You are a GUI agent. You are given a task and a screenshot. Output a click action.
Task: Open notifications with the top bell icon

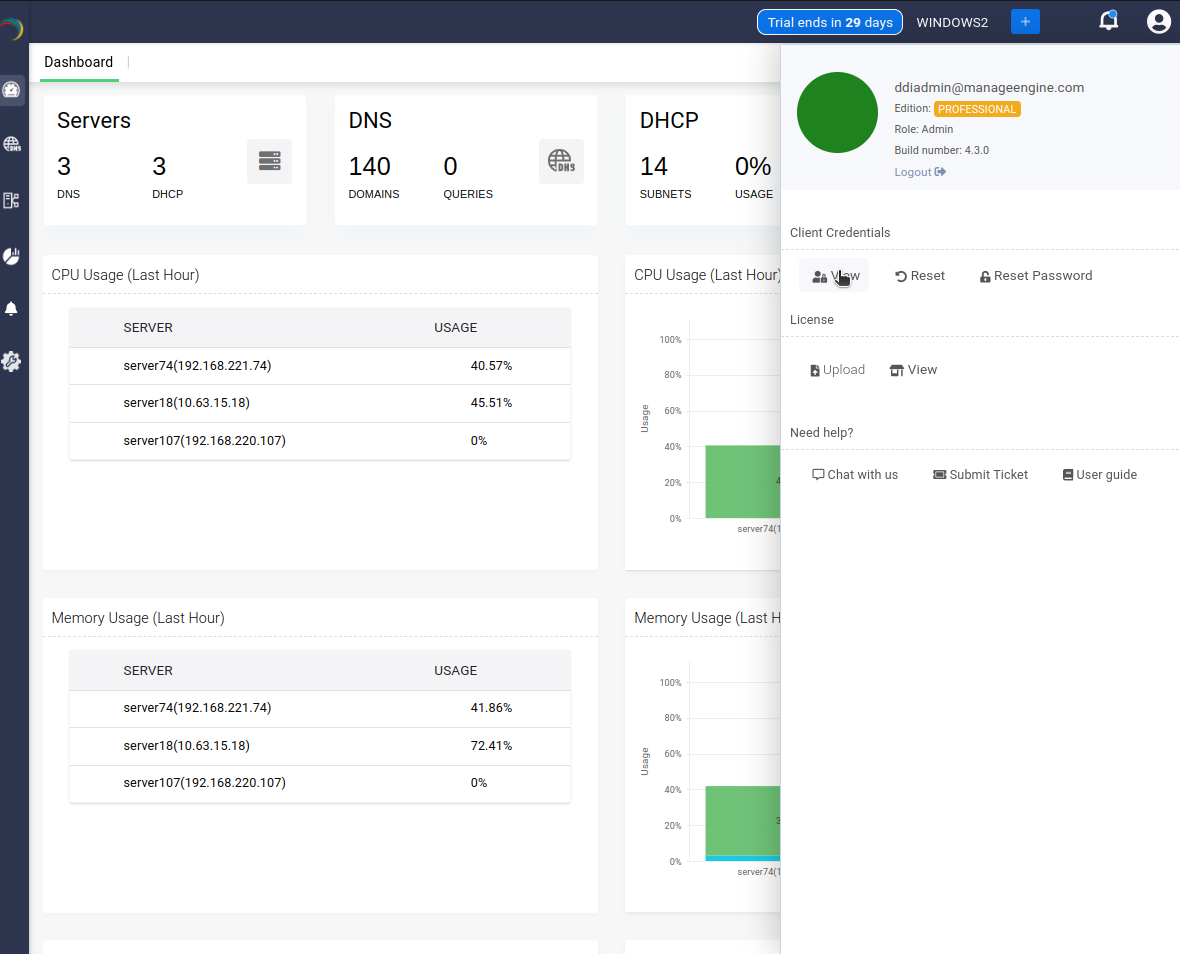tap(1108, 20)
